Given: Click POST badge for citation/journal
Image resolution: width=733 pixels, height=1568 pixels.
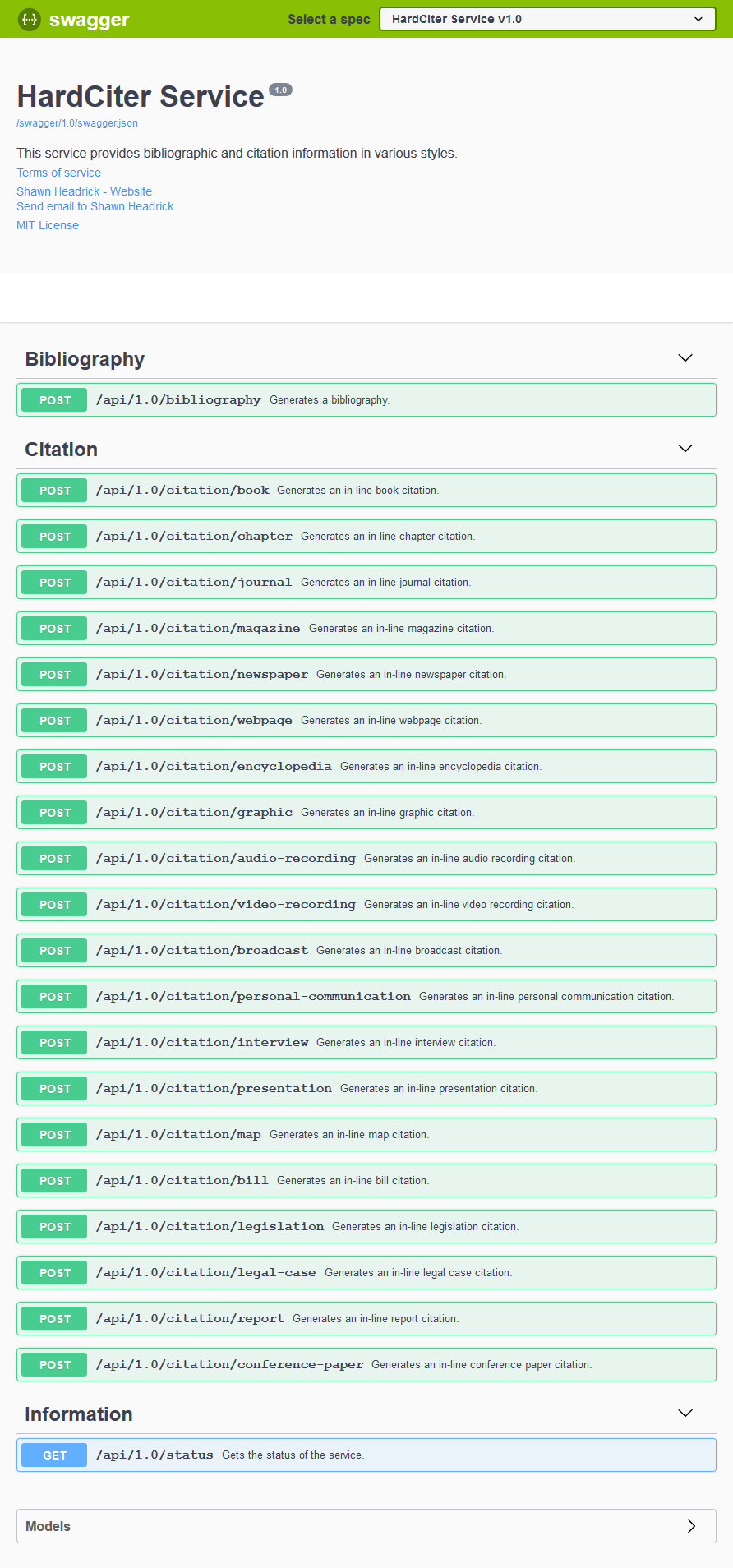Looking at the screenshot, I should click(54, 583).
